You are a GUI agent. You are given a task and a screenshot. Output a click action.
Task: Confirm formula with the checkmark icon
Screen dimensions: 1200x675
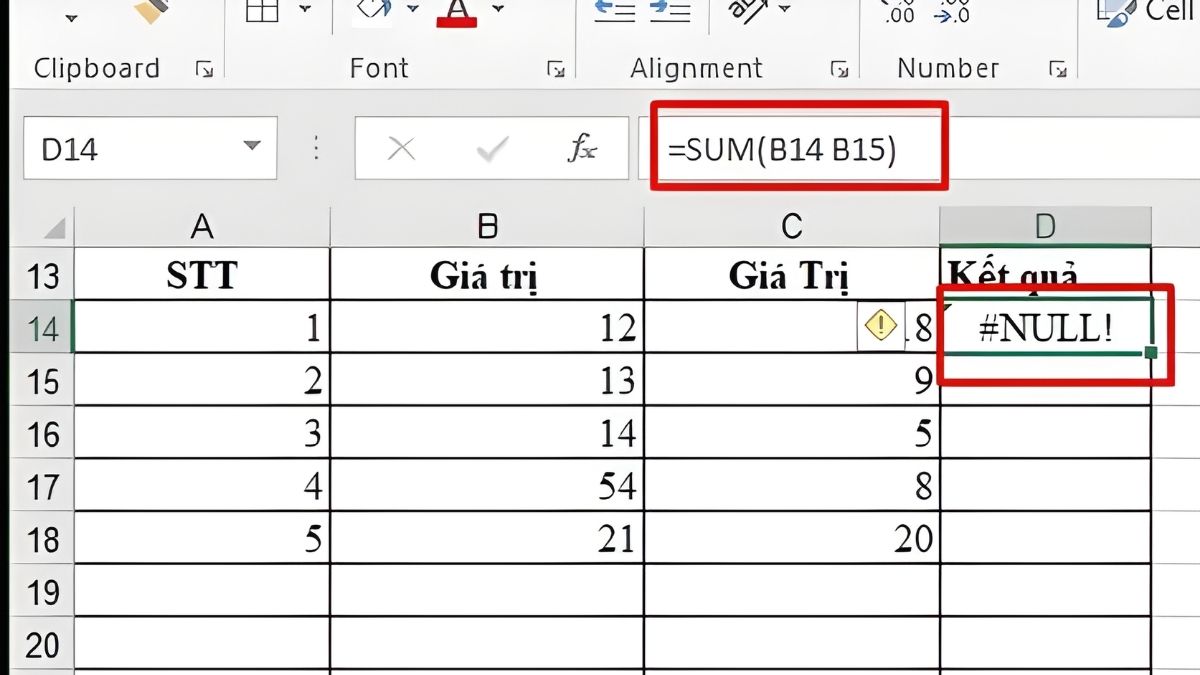point(489,148)
